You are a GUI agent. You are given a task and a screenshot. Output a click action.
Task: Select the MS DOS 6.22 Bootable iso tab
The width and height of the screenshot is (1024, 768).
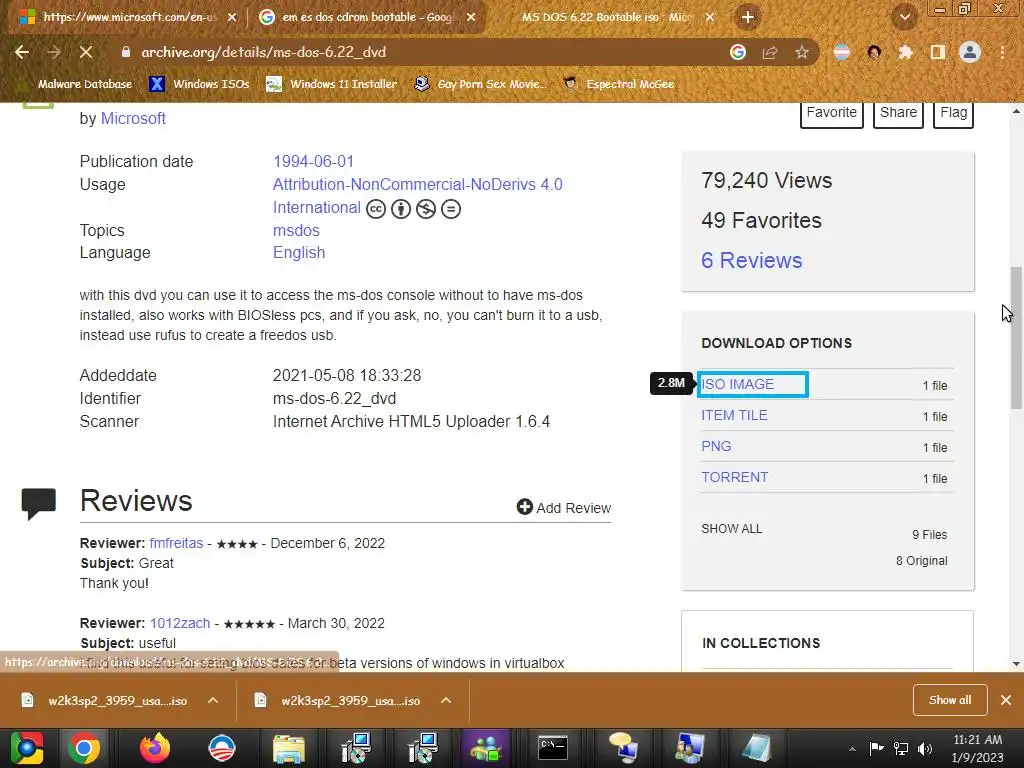pyautogui.click(x=609, y=17)
